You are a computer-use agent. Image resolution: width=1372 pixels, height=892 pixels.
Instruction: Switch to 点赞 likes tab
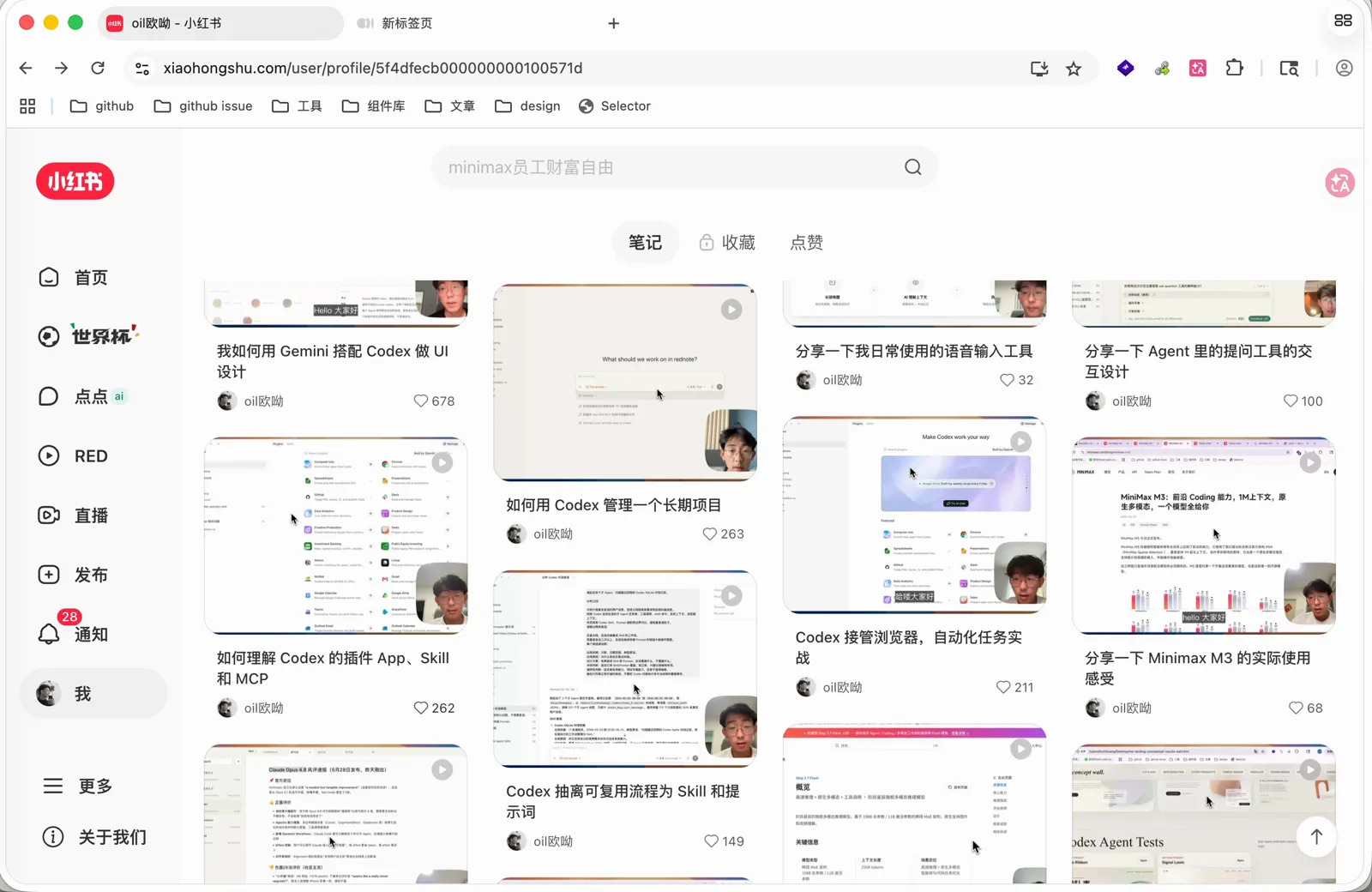806,243
